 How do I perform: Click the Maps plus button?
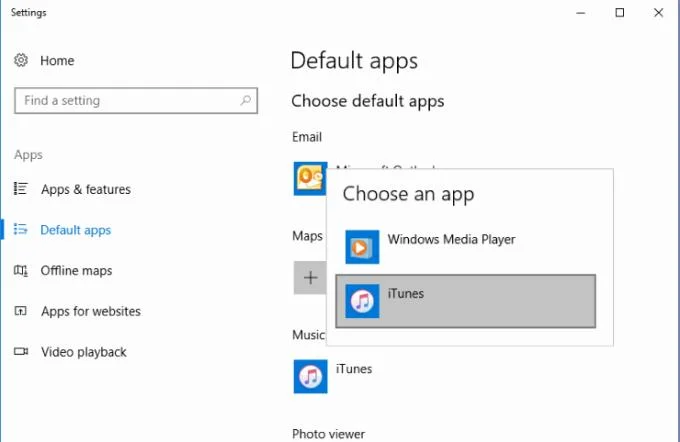click(x=310, y=278)
